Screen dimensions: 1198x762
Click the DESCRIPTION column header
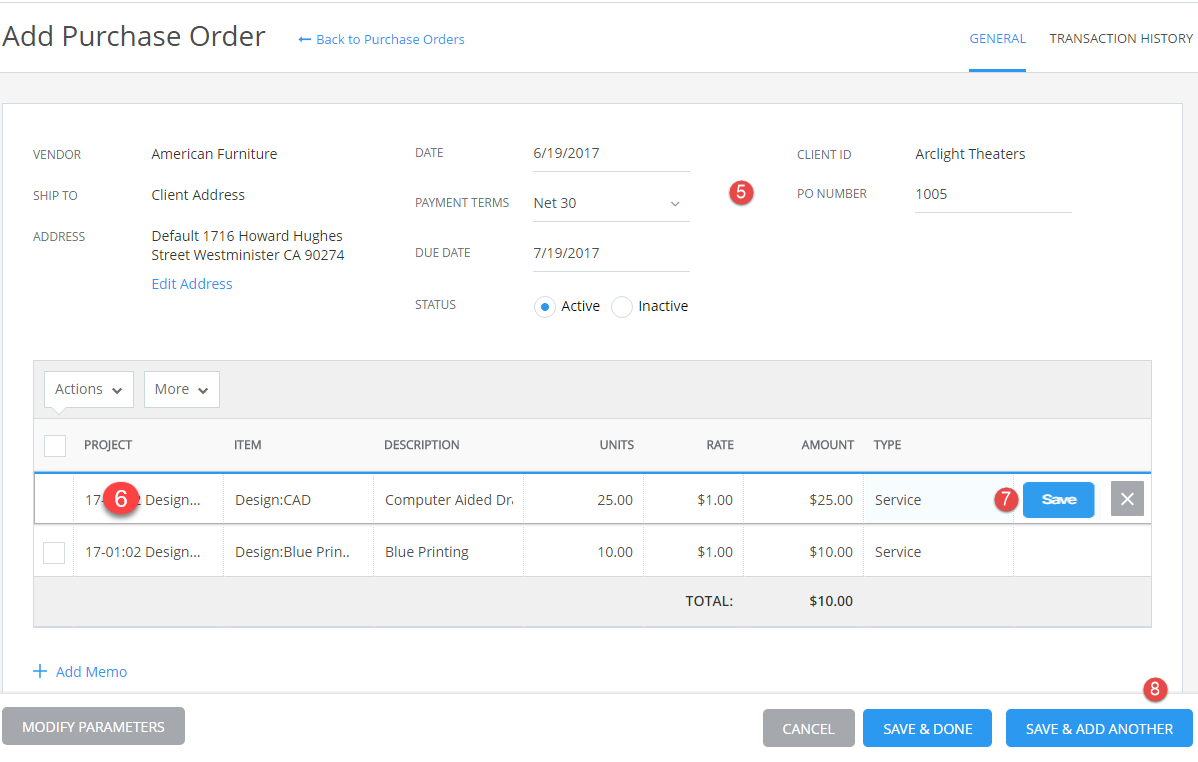click(x=422, y=445)
